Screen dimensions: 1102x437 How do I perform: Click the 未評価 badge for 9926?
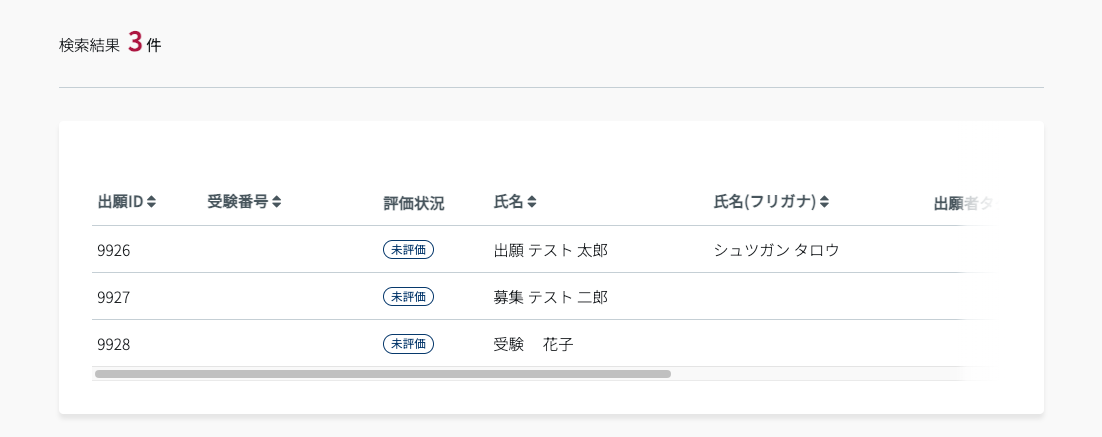coord(408,249)
